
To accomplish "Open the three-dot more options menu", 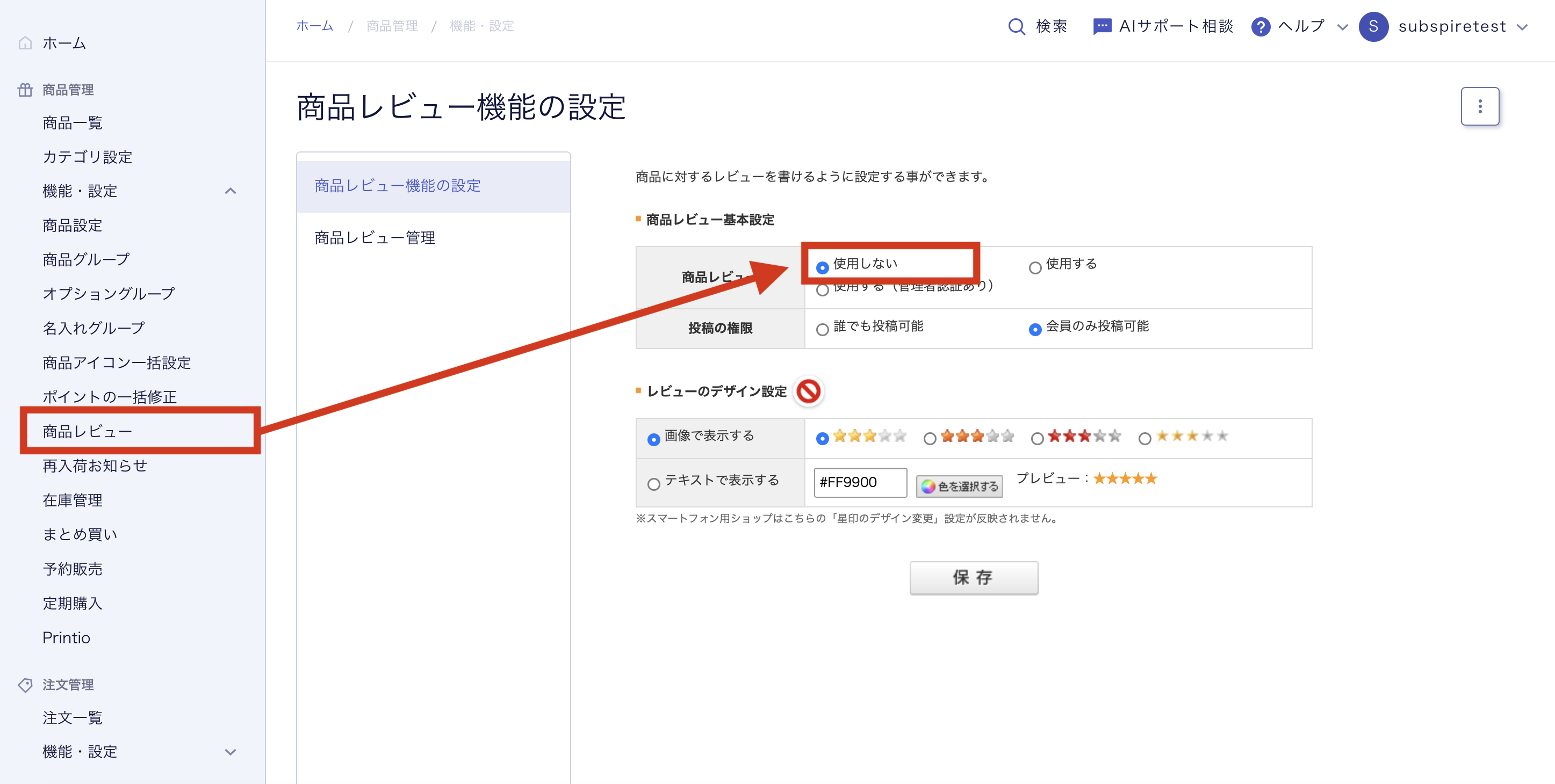I will [x=1480, y=107].
